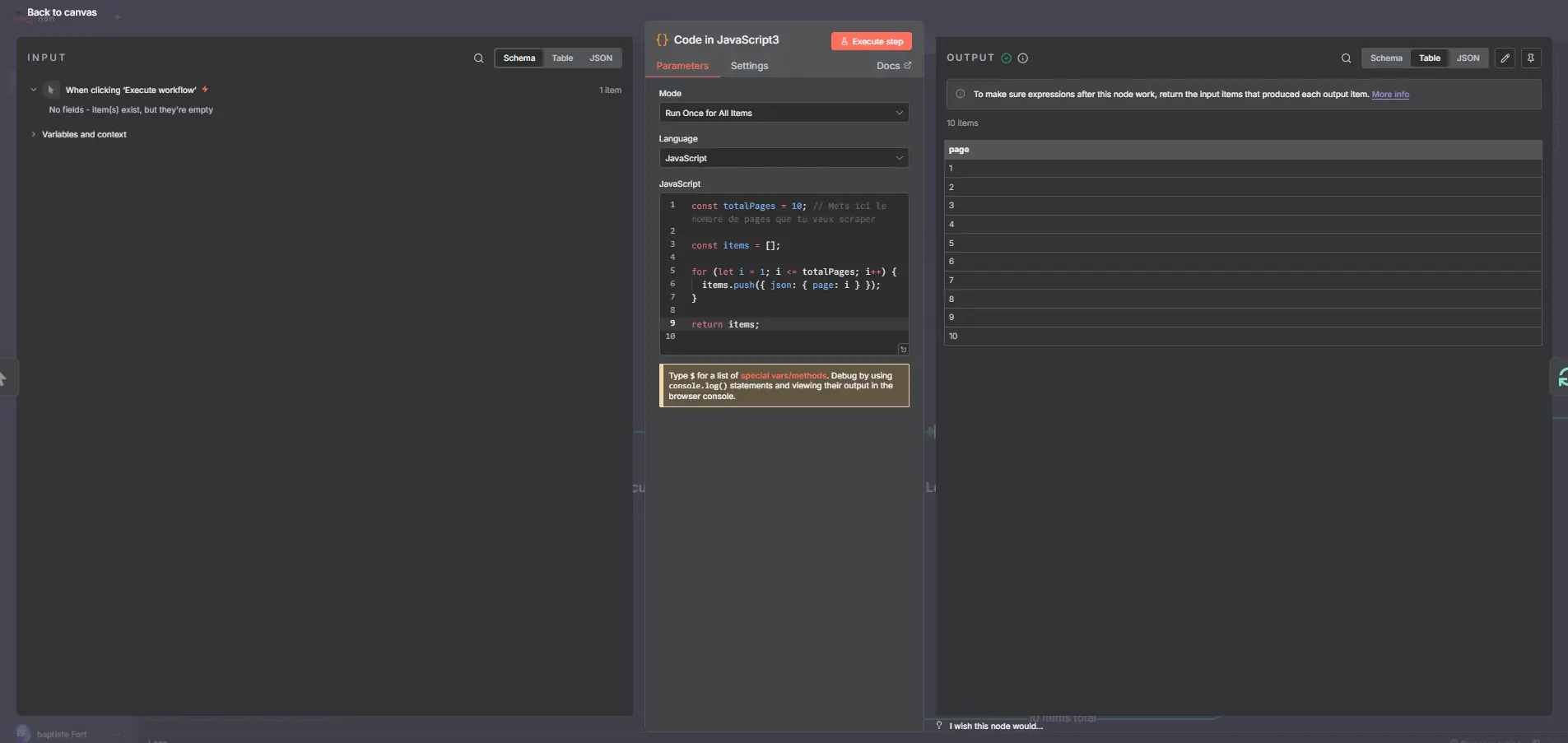Switch input view to Table
The width and height of the screenshot is (1568, 743).
click(x=562, y=58)
